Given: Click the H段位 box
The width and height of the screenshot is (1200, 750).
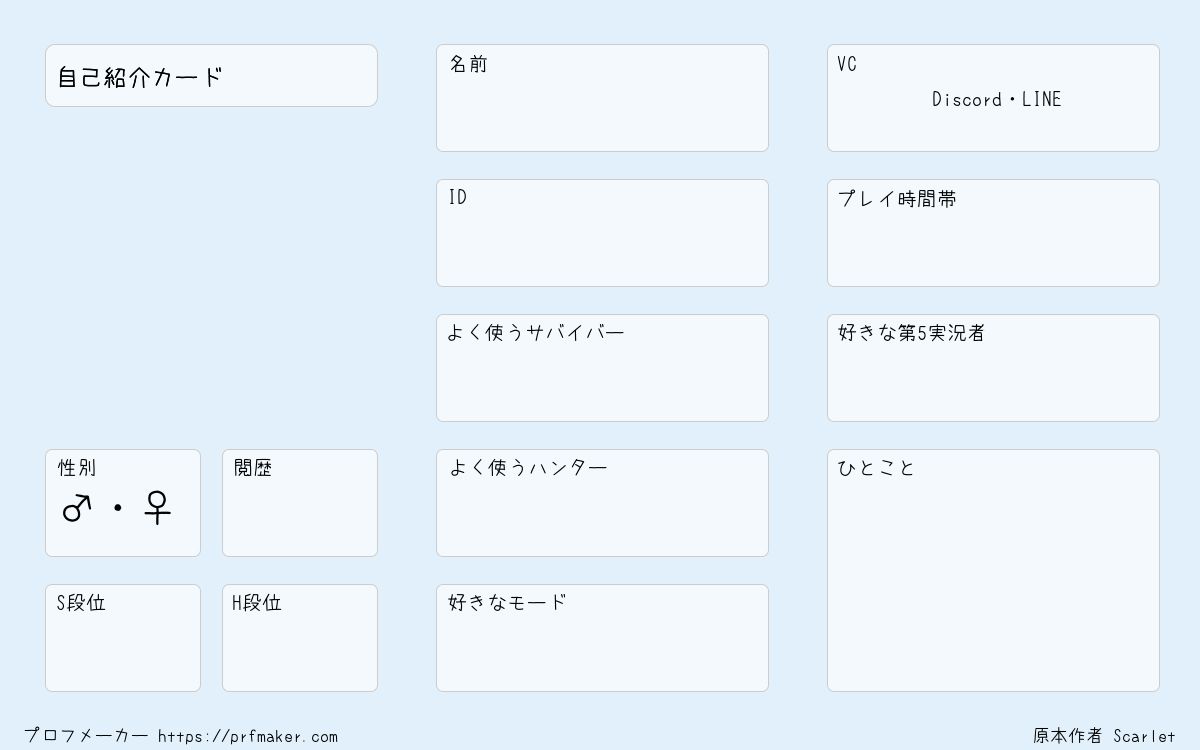Looking at the screenshot, I should click(300, 638).
